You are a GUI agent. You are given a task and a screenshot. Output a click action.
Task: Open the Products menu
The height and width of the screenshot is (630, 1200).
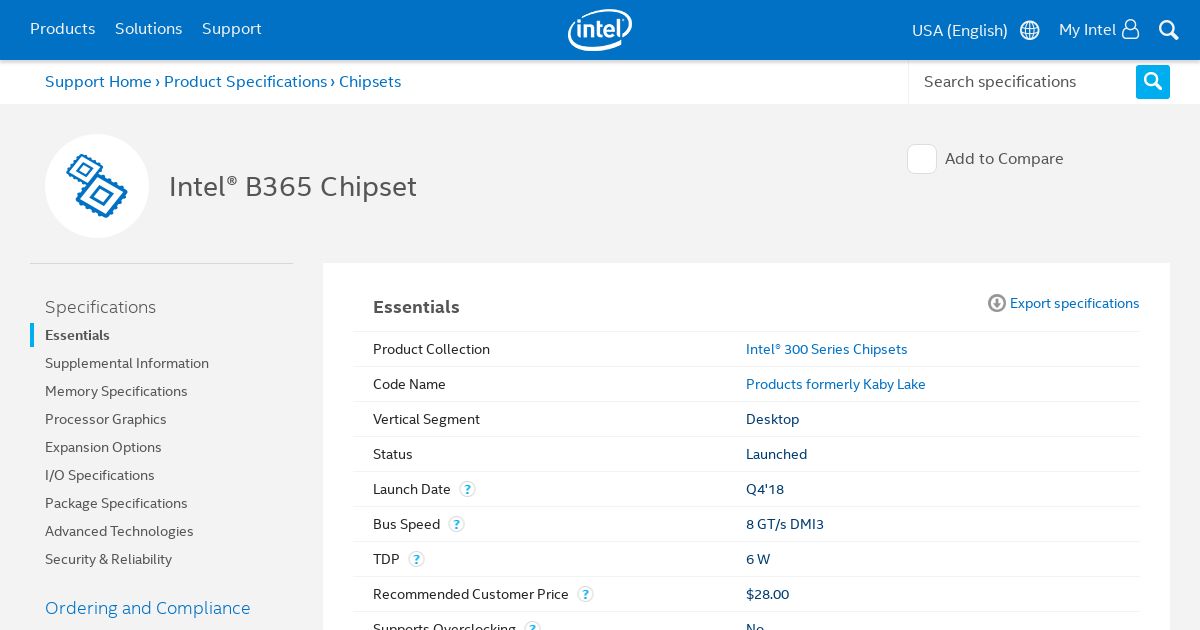62,29
